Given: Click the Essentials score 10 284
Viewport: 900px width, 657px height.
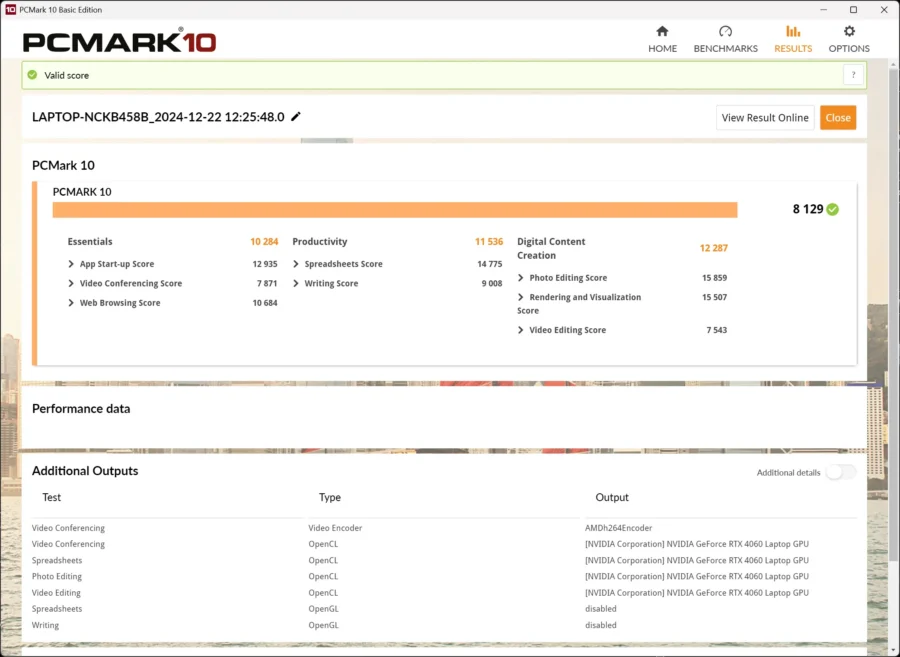Looking at the screenshot, I should coord(264,242).
